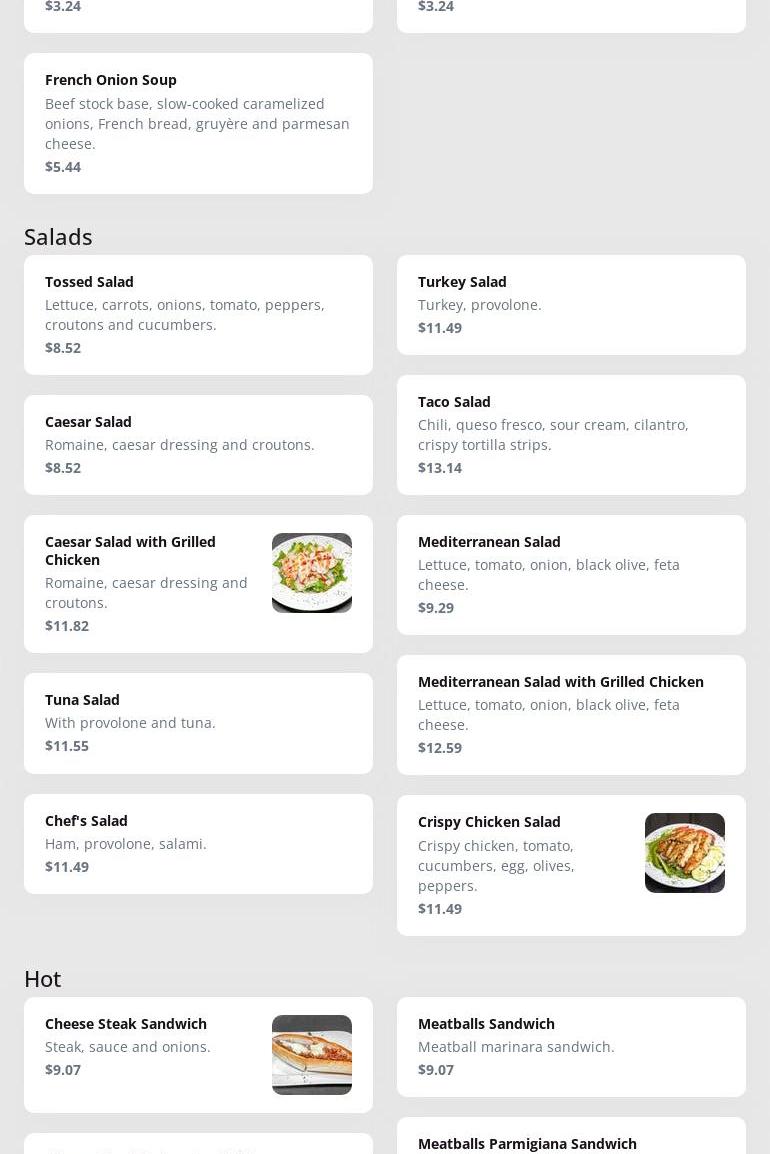
Task: Pick the Caesar Salad item
Action: click(x=198, y=444)
